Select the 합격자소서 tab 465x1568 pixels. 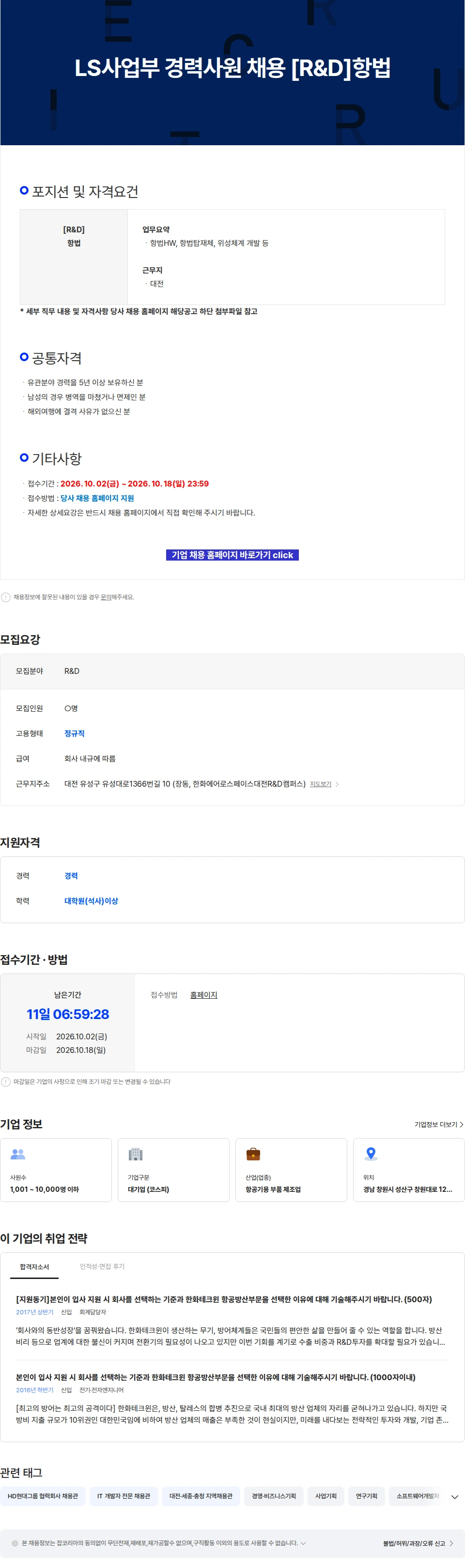click(34, 1267)
